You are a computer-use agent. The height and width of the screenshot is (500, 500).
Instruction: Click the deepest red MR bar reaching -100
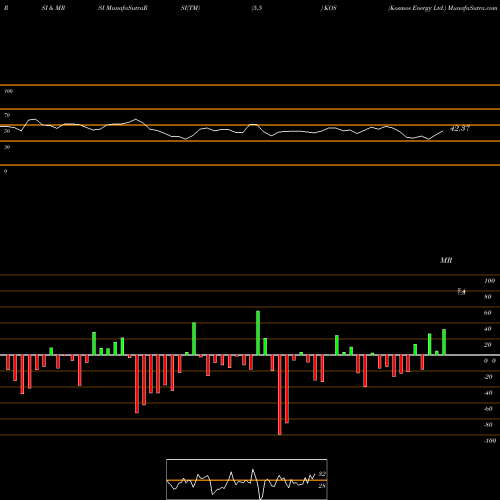click(x=280, y=395)
